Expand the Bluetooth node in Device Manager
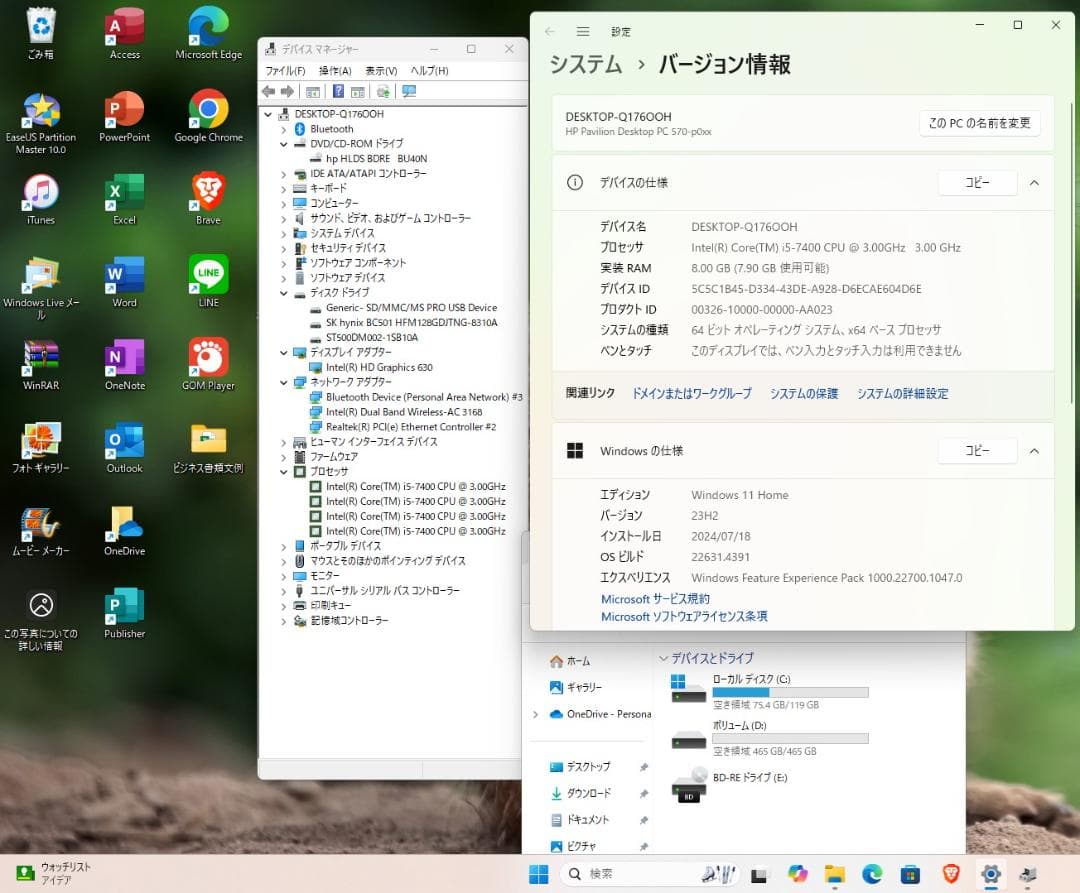The height and width of the screenshot is (893, 1080). pyautogui.click(x=286, y=128)
